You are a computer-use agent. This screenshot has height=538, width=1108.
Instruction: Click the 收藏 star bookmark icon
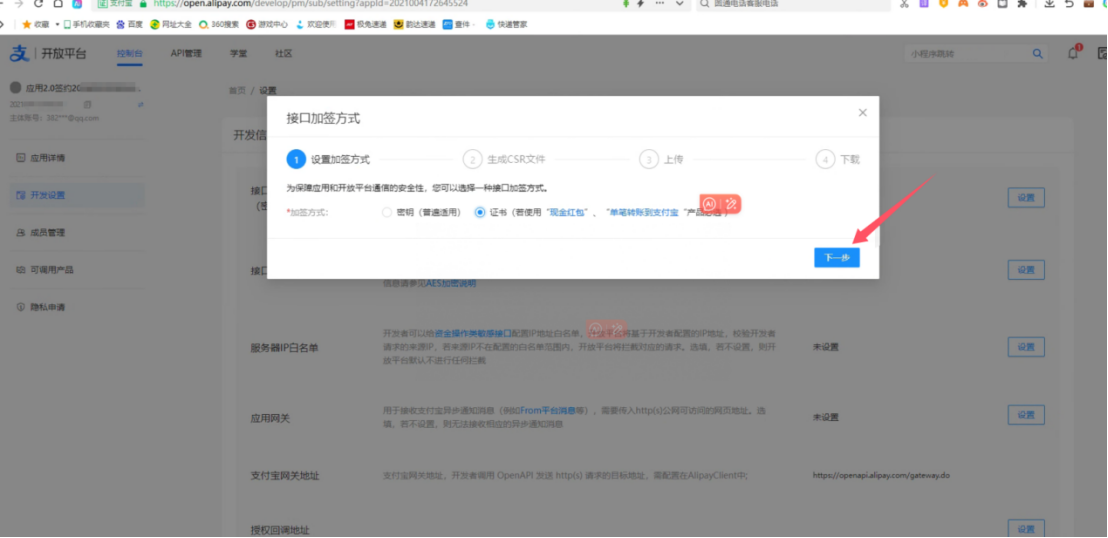pyautogui.click(x=27, y=24)
